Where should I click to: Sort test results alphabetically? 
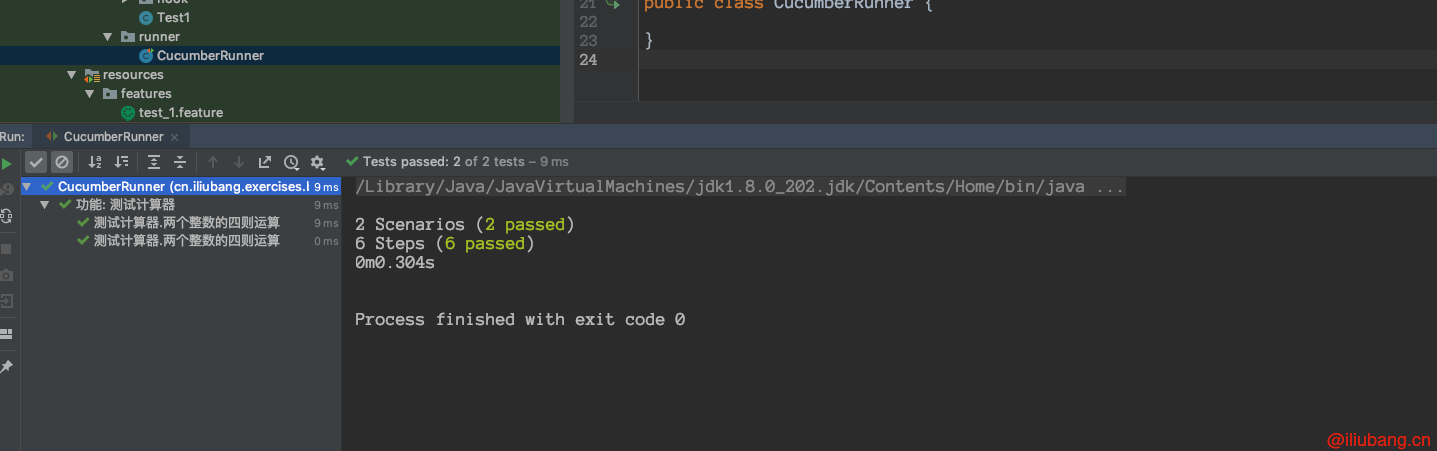(x=95, y=162)
